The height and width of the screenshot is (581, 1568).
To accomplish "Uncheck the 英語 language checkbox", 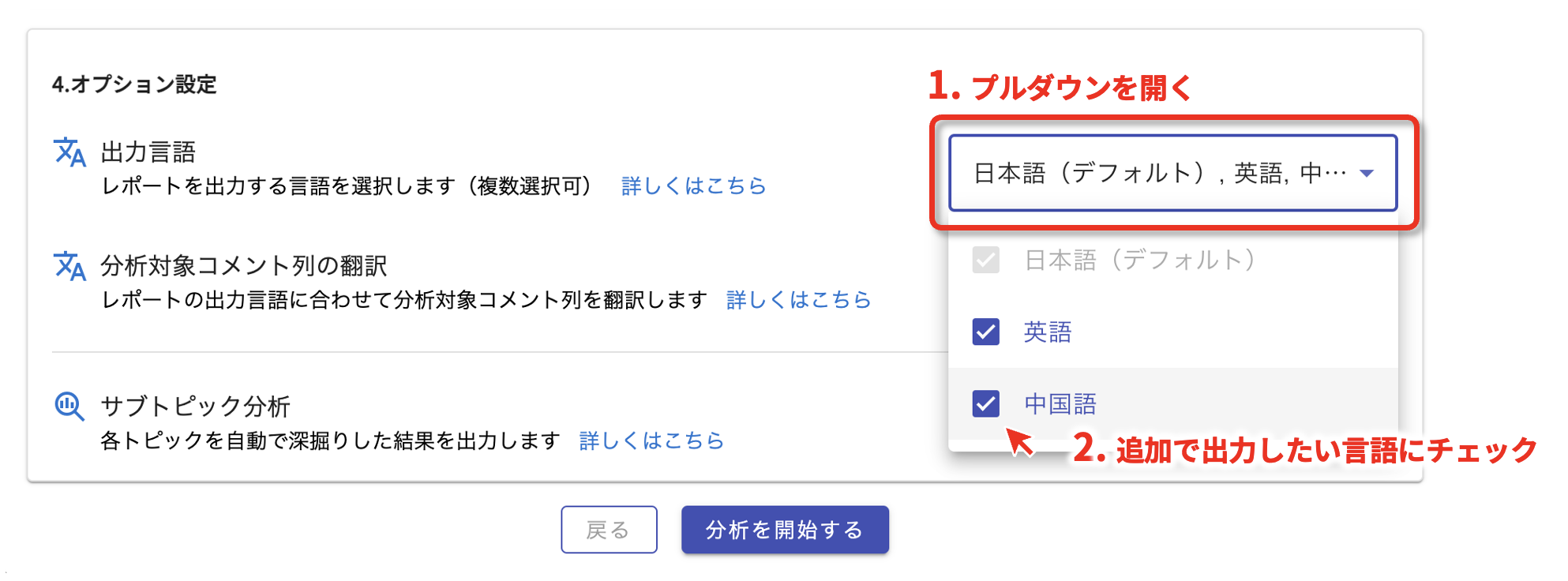I will pos(985,332).
